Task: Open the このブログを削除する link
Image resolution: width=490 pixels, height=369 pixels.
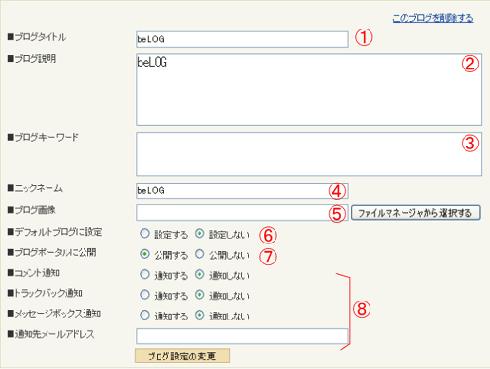Action: (x=433, y=18)
